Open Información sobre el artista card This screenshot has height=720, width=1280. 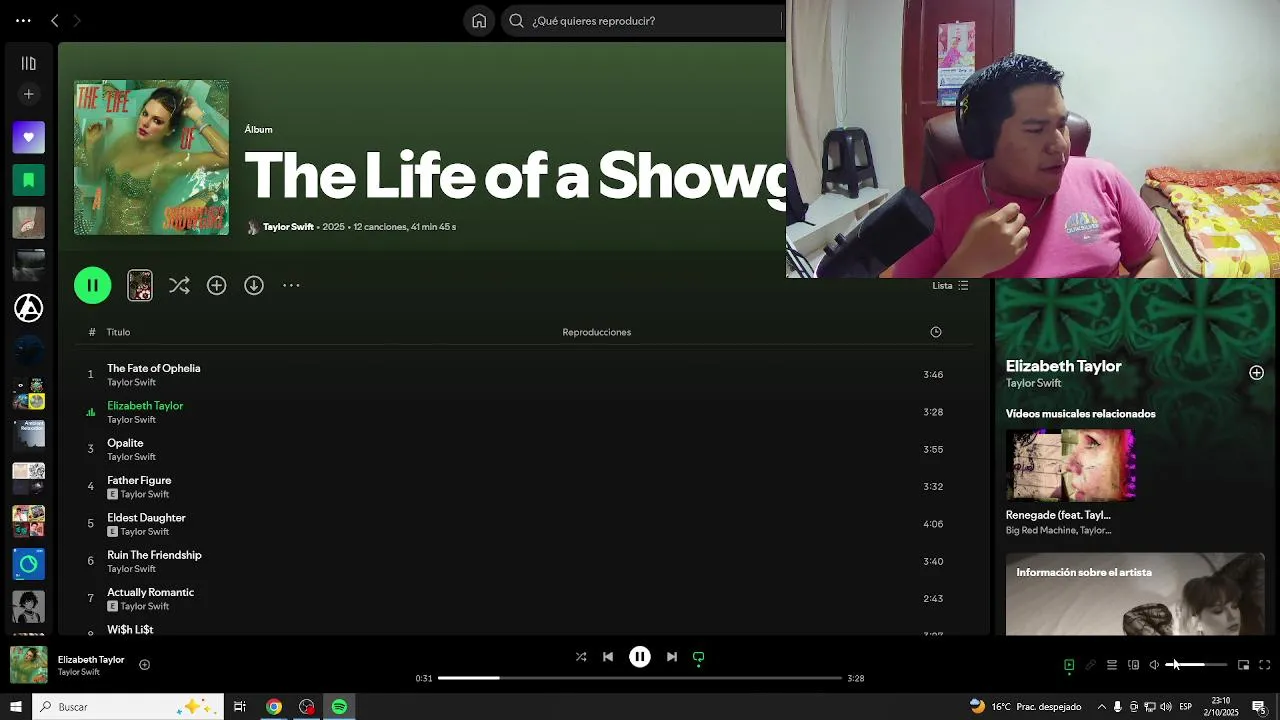pyautogui.click(x=1135, y=594)
